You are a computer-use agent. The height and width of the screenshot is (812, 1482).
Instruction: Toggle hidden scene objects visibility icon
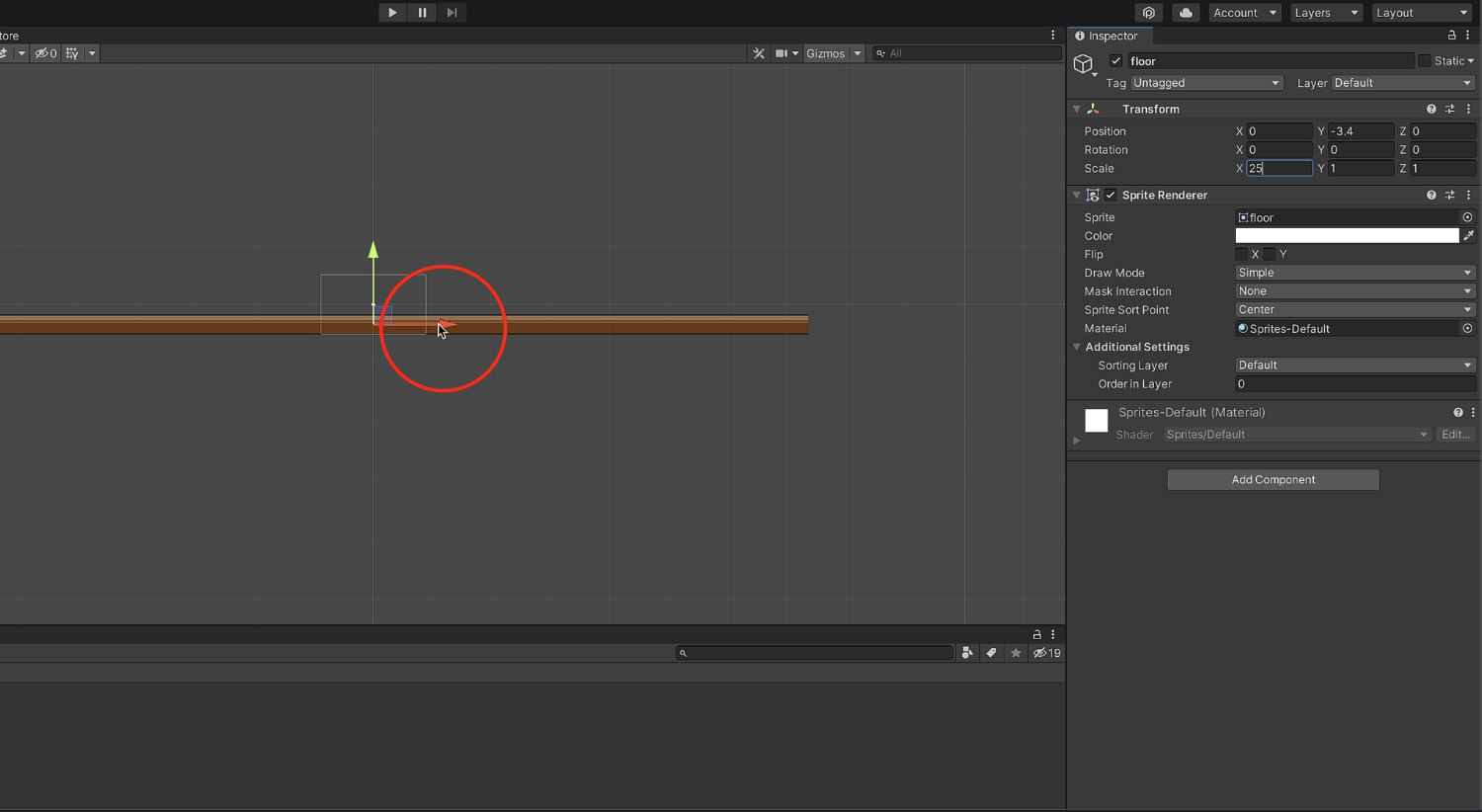point(45,53)
